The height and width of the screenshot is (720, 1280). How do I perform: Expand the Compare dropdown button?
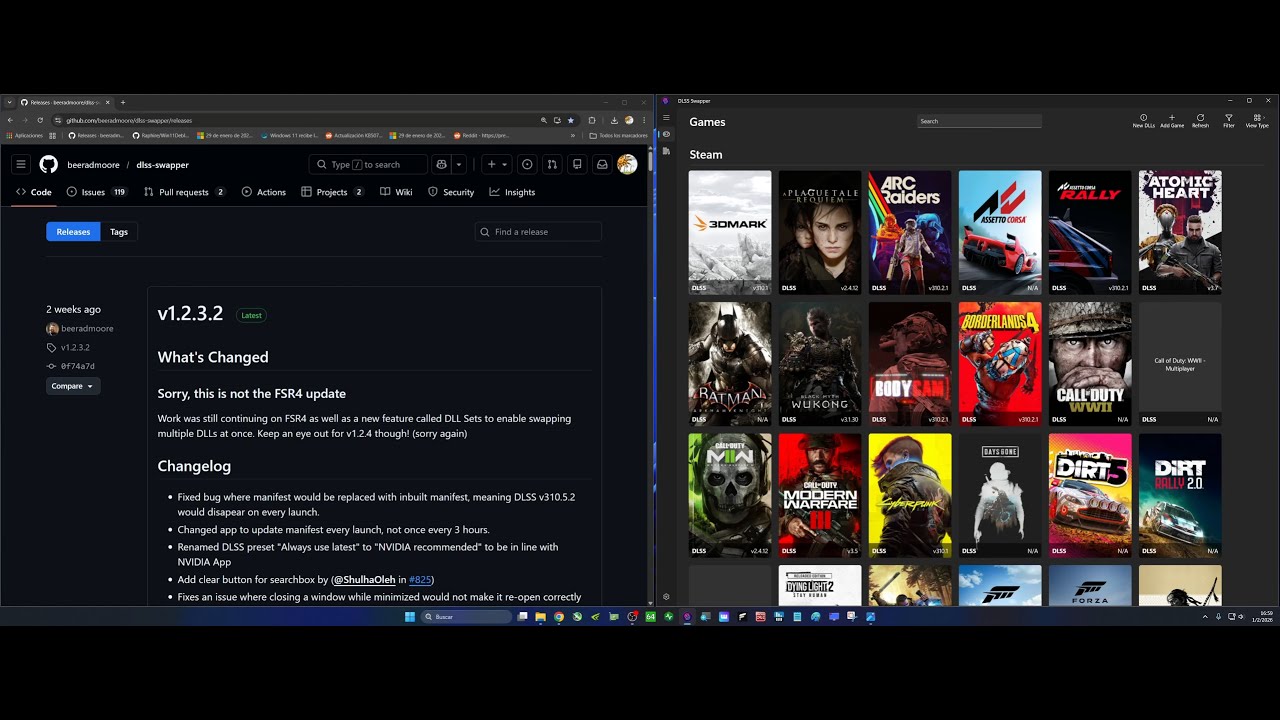pos(73,386)
